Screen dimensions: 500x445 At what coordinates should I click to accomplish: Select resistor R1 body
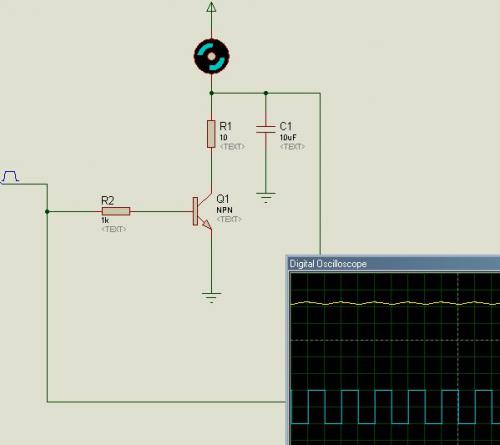pos(211,134)
